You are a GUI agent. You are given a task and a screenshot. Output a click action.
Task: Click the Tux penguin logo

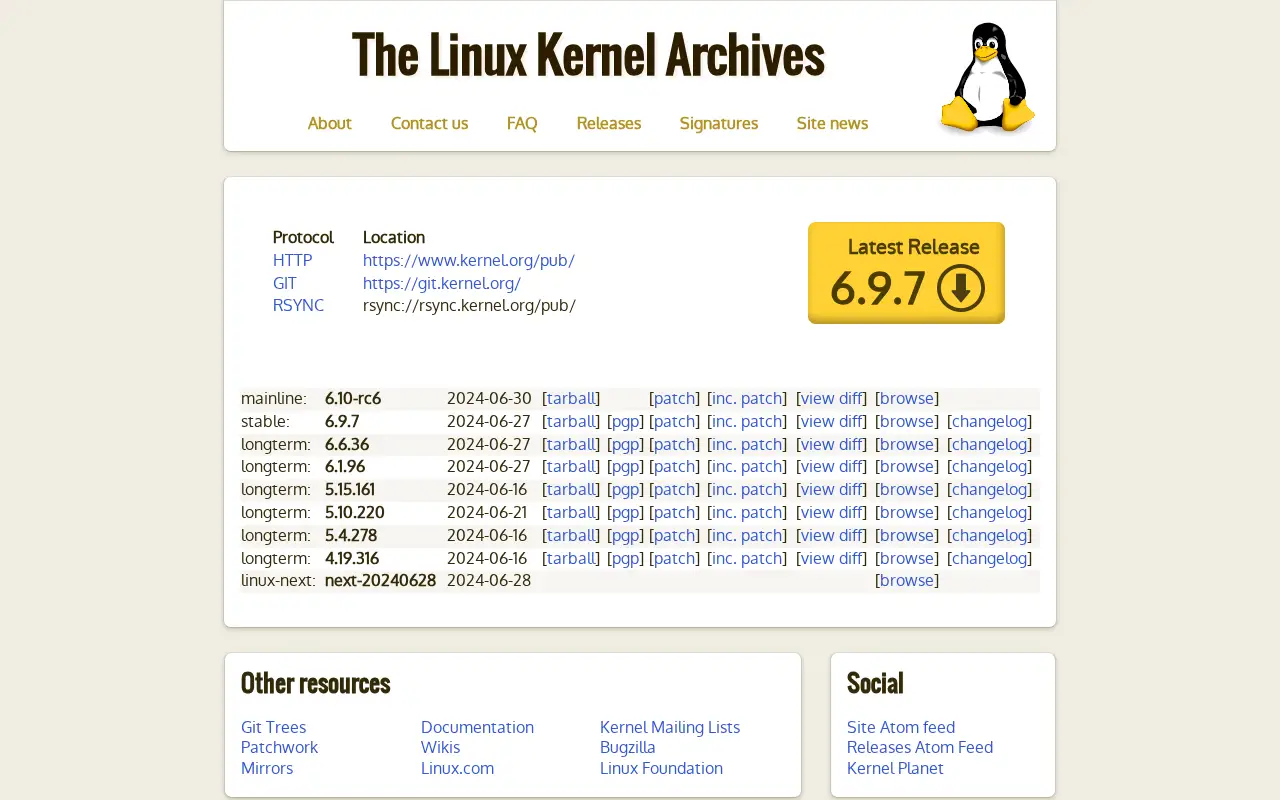tap(987, 77)
